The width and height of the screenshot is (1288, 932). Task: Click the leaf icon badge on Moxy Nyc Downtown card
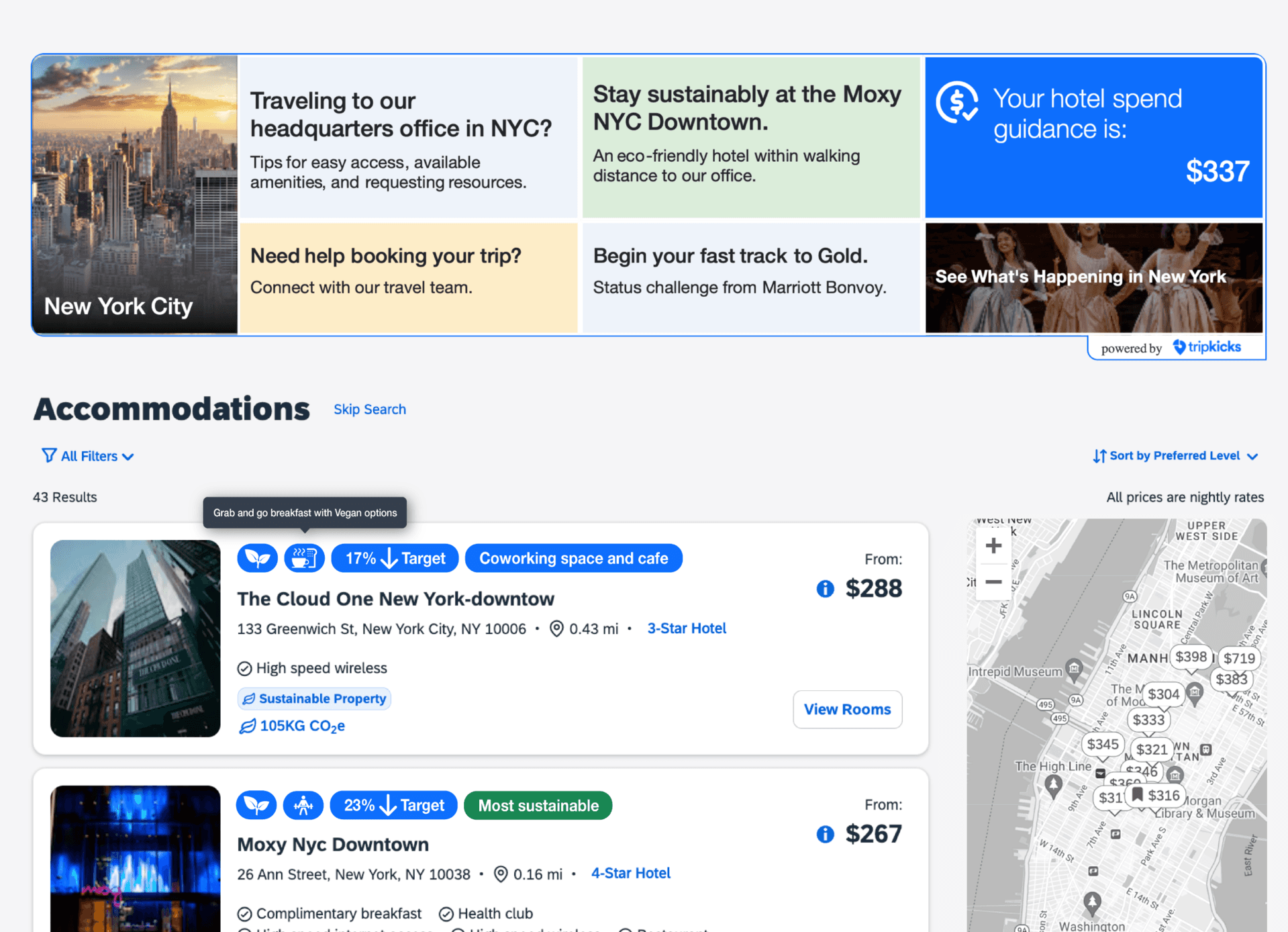[x=256, y=805]
